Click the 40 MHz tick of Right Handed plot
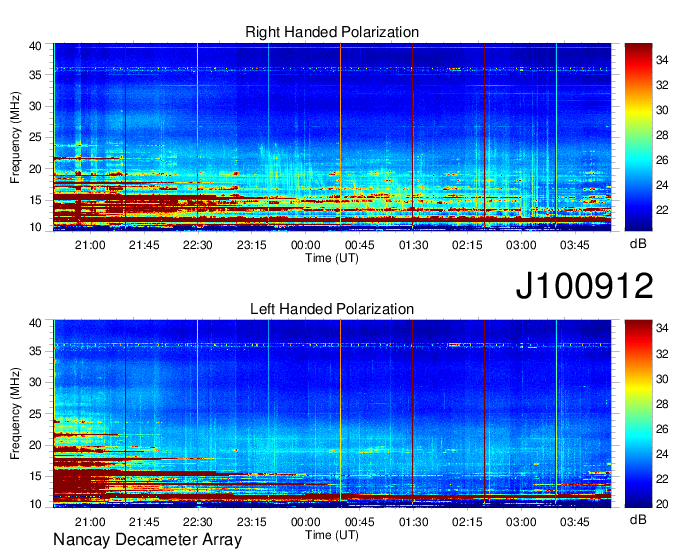 (x=36, y=46)
